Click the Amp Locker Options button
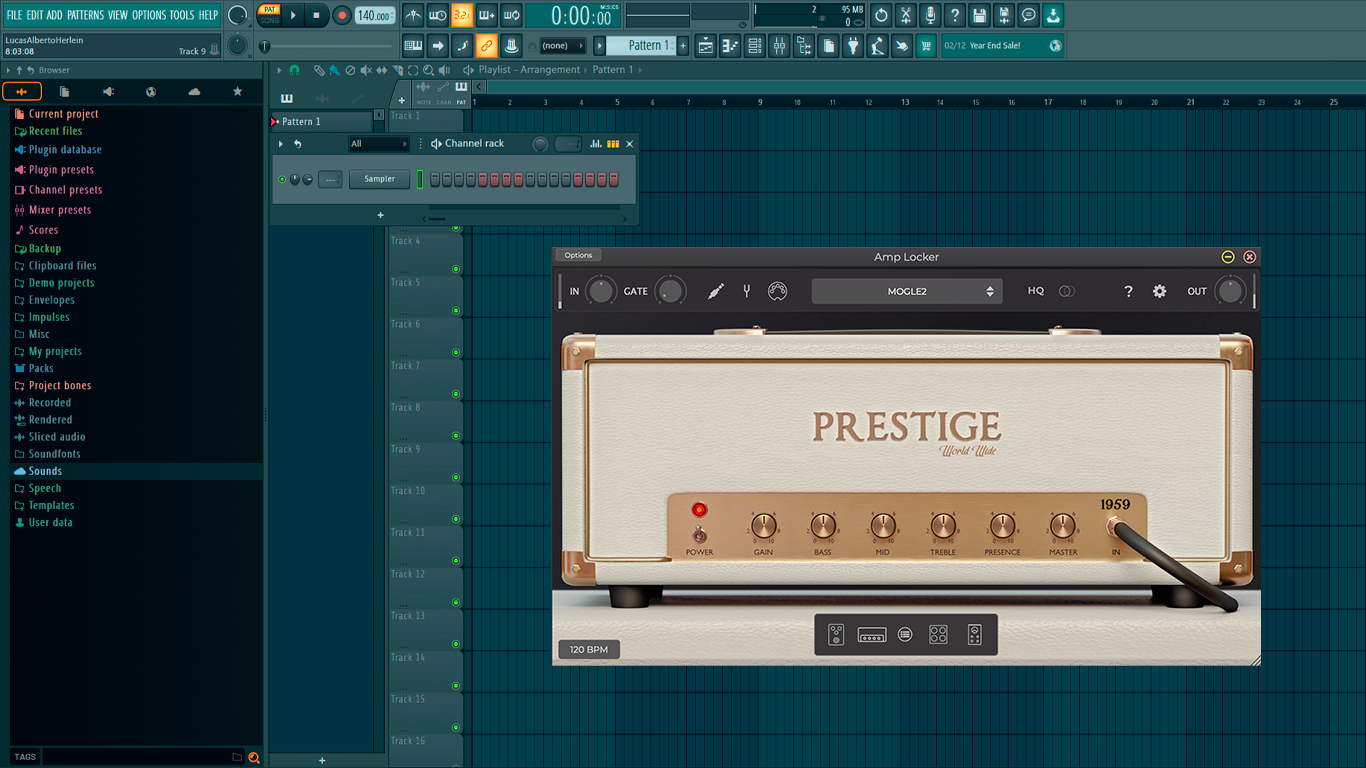The height and width of the screenshot is (768, 1366). pos(578,255)
